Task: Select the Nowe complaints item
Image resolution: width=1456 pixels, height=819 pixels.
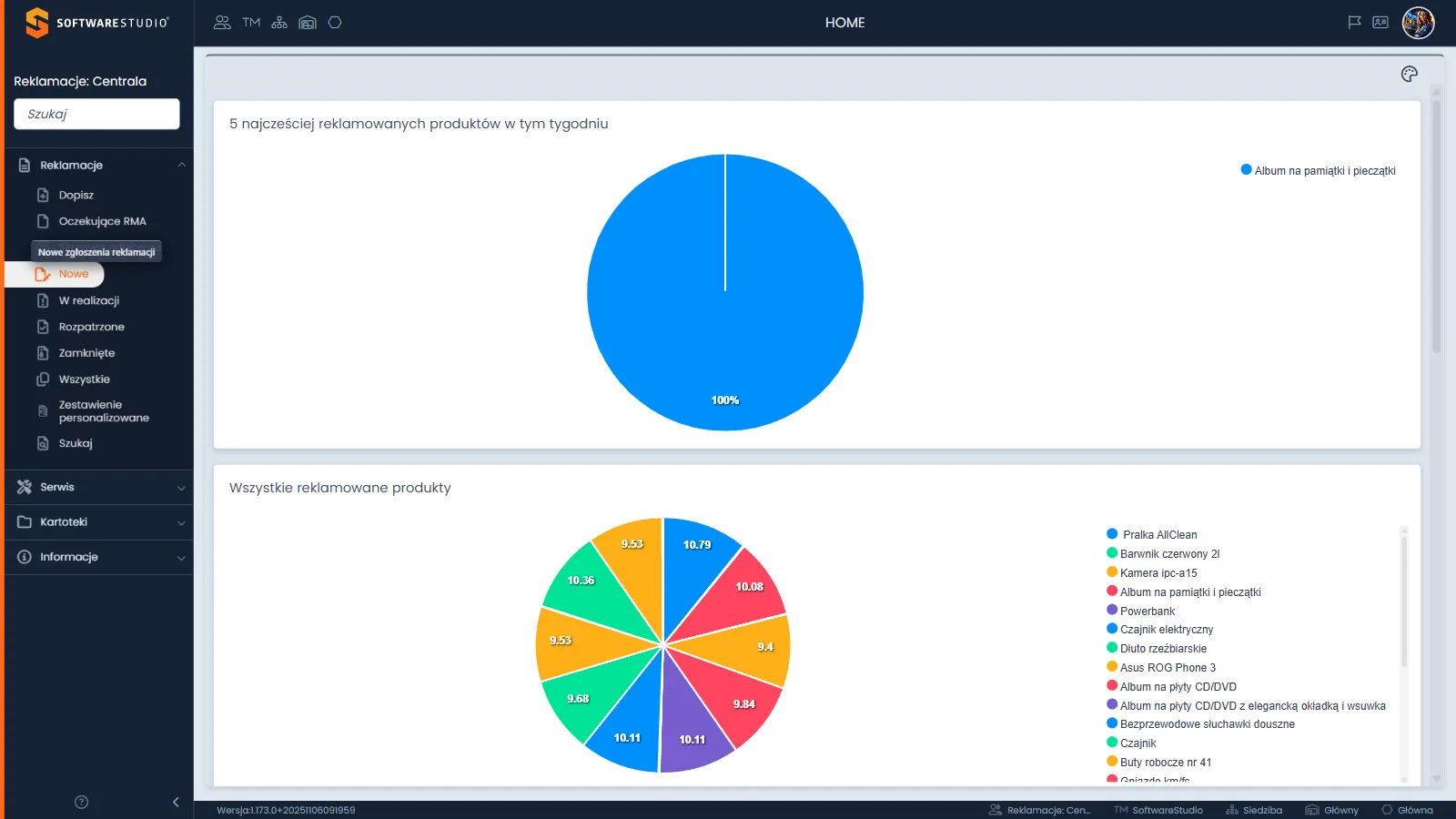Action: point(55,274)
